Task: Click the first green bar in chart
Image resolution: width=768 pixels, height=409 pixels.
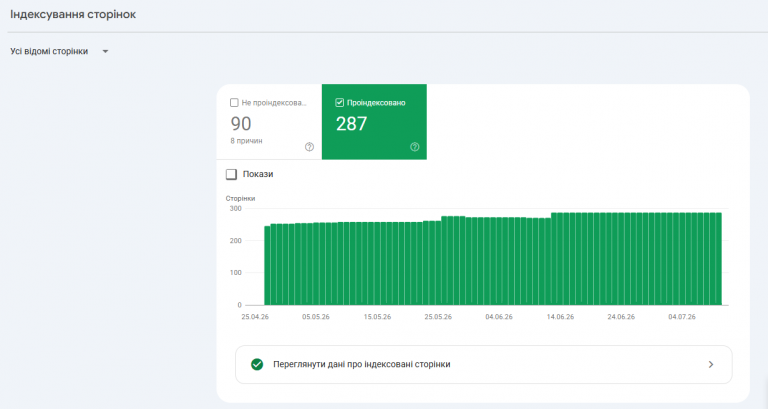Action: tap(267, 265)
